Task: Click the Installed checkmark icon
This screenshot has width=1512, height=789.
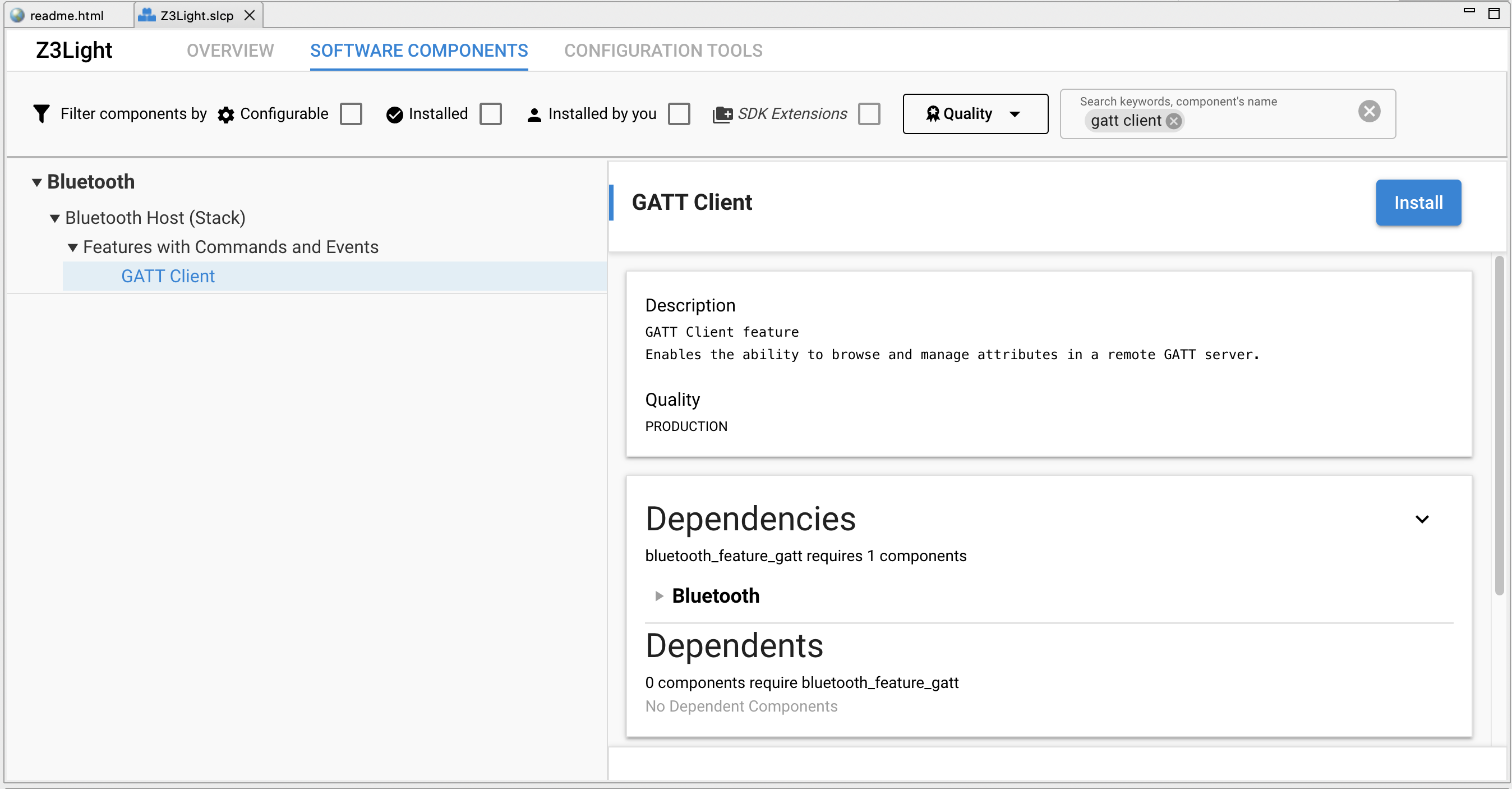Action: click(x=394, y=114)
